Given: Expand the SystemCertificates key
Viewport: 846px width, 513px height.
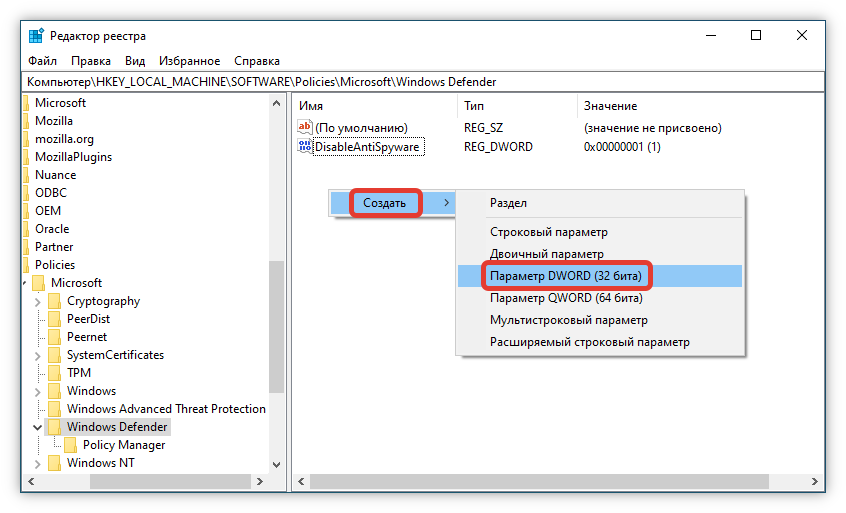Looking at the screenshot, I should click(37, 355).
